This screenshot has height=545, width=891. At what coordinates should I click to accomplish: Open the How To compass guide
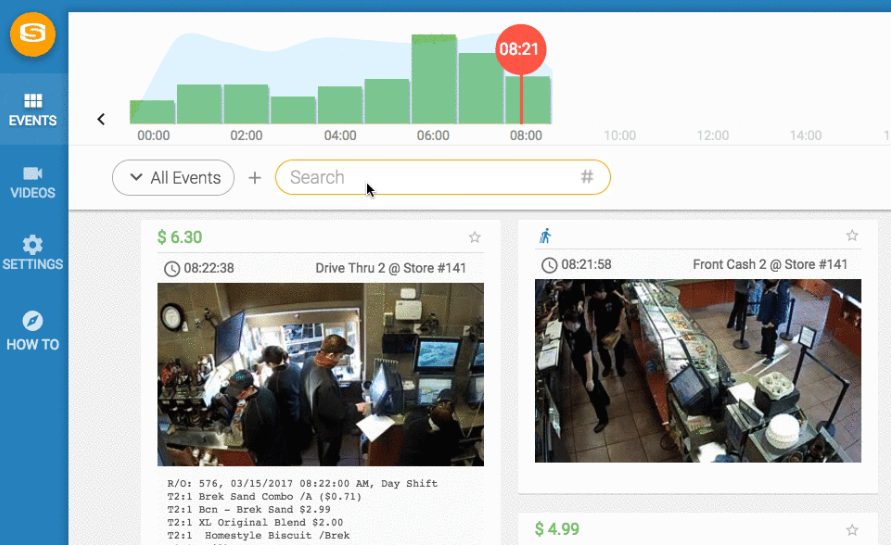(x=33, y=331)
